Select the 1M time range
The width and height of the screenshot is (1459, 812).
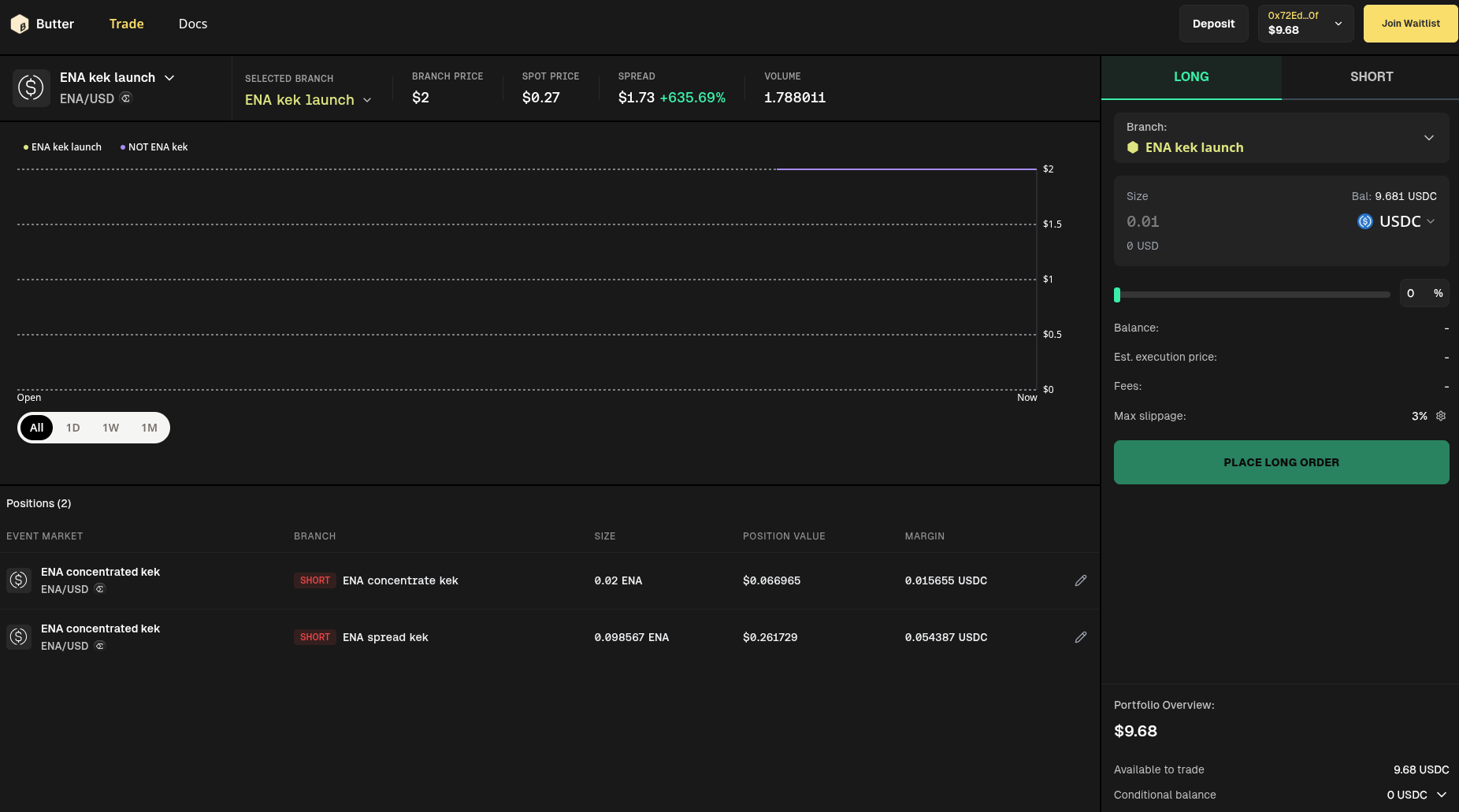click(150, 428)
